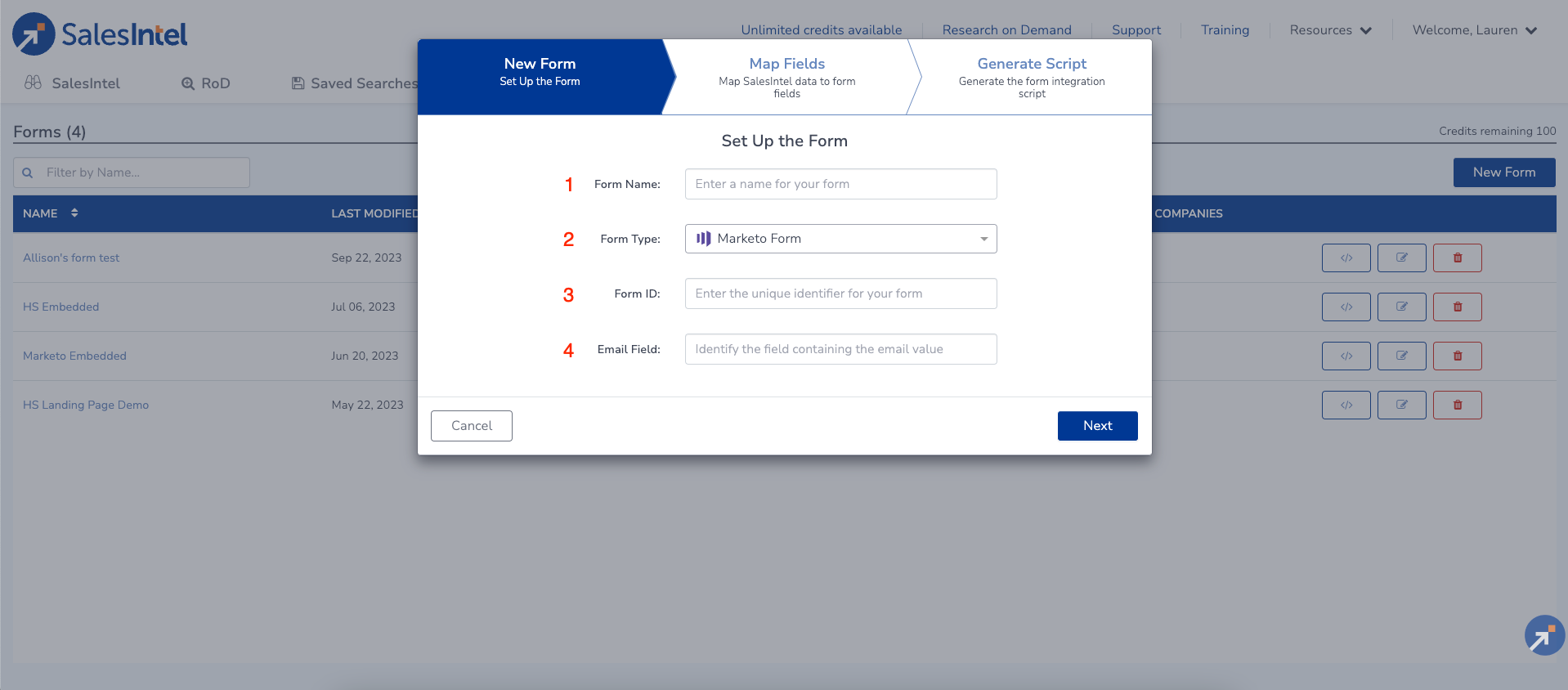This screenshot has height=690, width=1568.
Task: Click Unlimited credits available link
Action: tap(821, 30)
